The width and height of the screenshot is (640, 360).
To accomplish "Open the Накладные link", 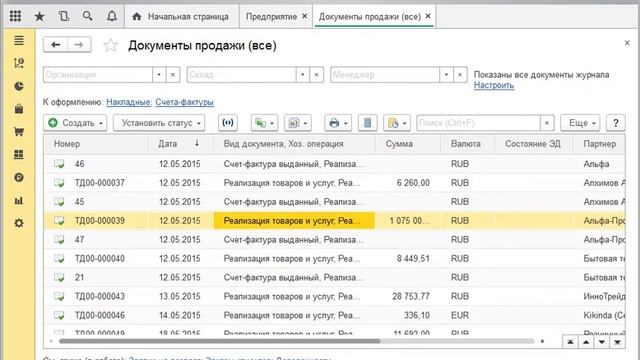I will [x=128, y=102].
